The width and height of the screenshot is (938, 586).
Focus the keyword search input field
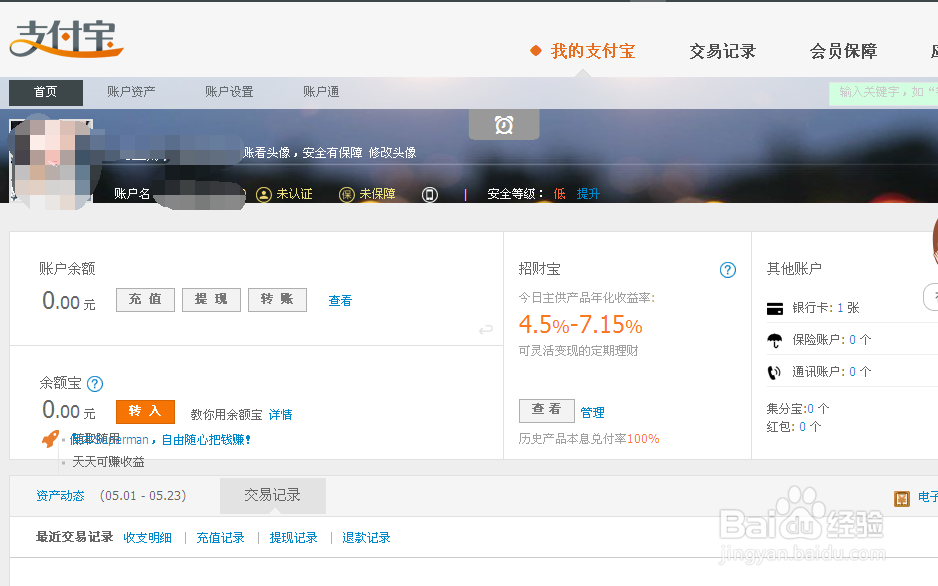point(883,93)
